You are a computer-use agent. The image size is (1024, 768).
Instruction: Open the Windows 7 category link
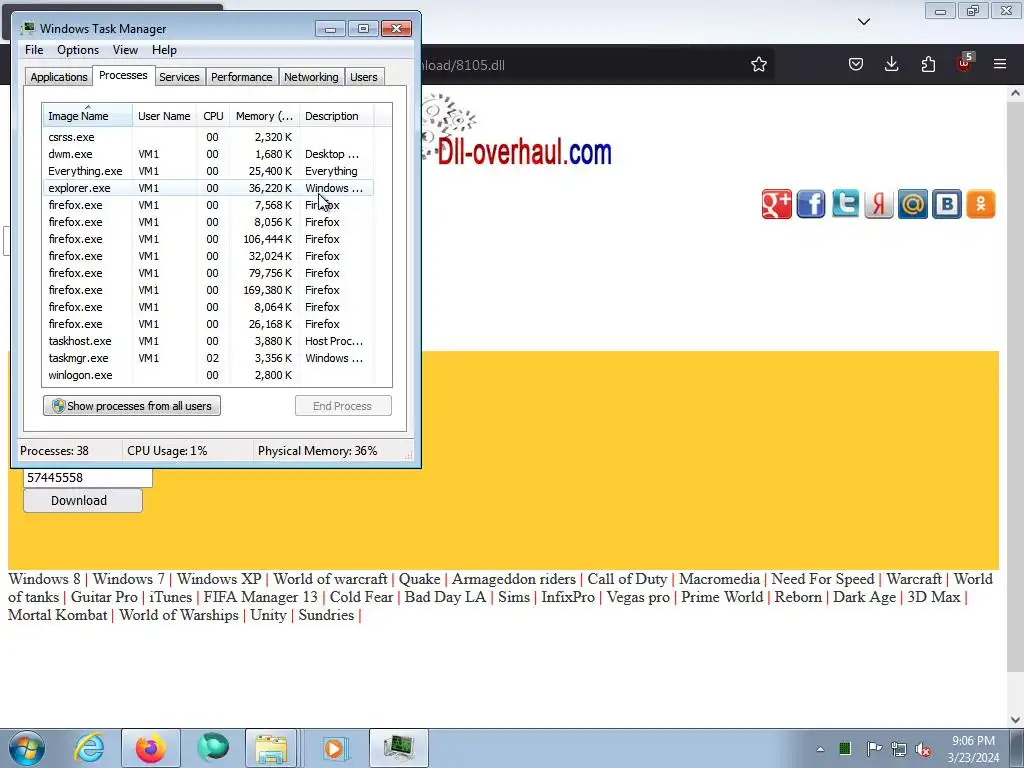[129, 579]
